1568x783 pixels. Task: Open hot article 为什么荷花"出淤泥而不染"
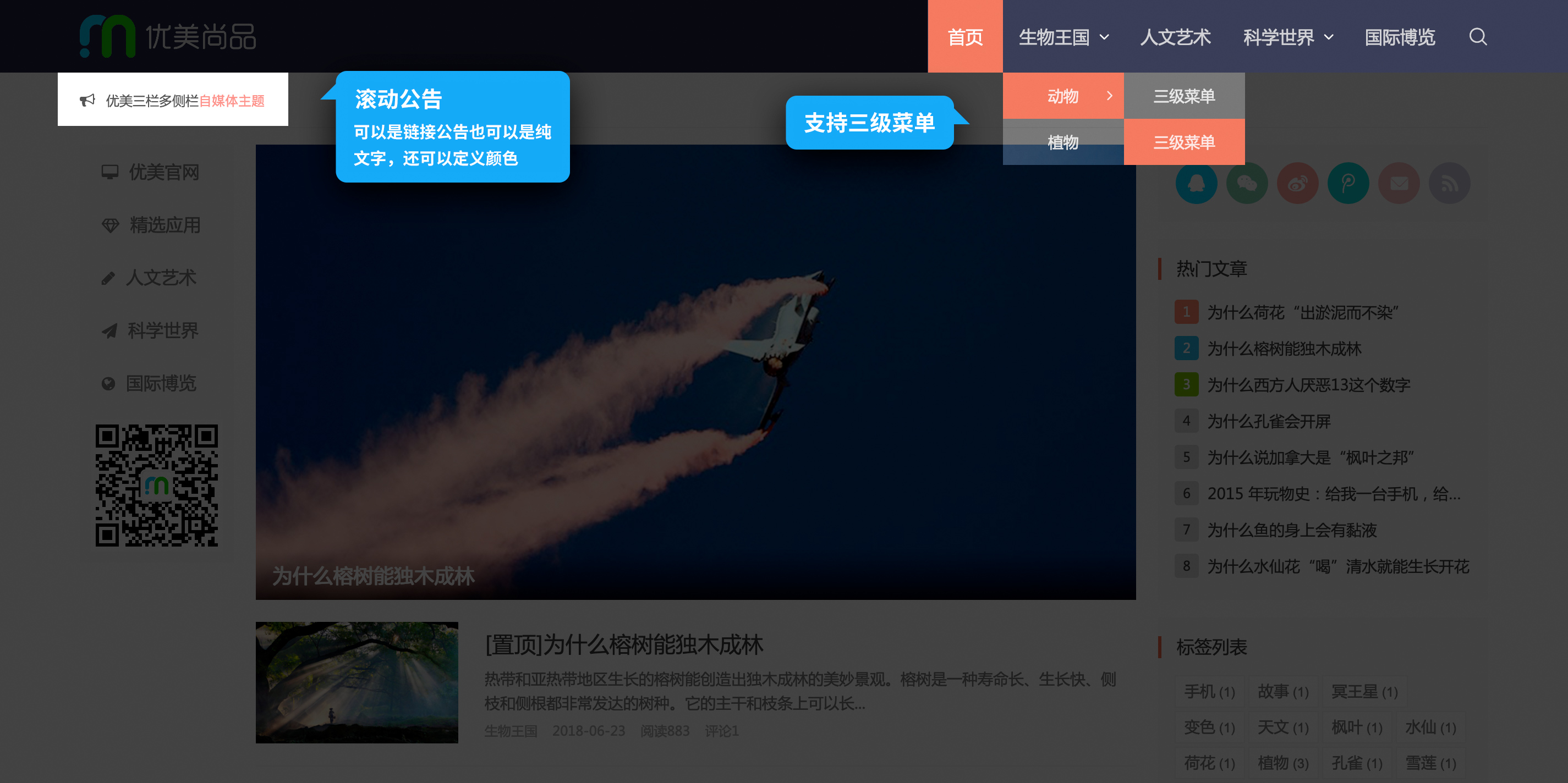[x=1303, y=312]
